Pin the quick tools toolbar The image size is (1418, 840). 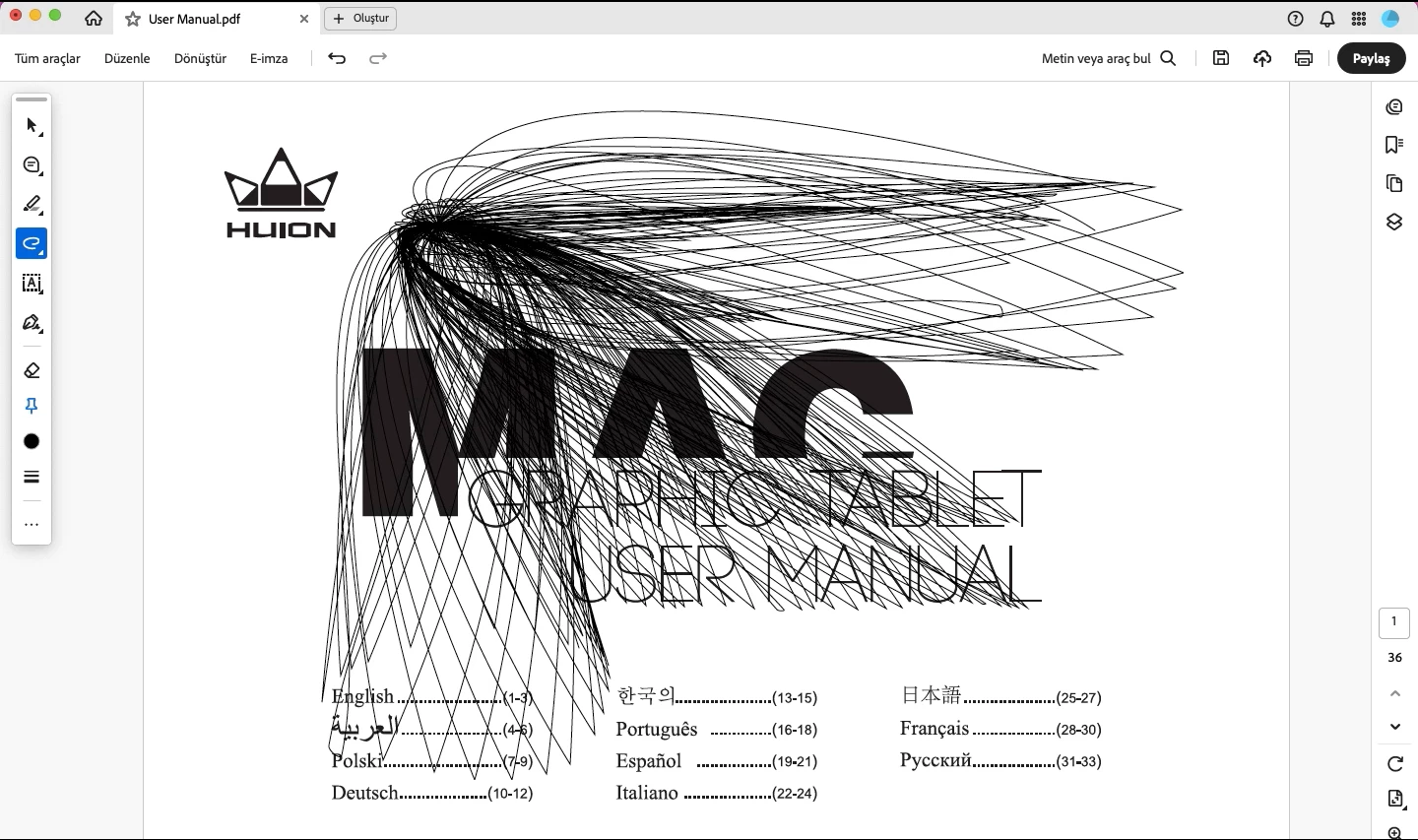click(x=32, y=406)
